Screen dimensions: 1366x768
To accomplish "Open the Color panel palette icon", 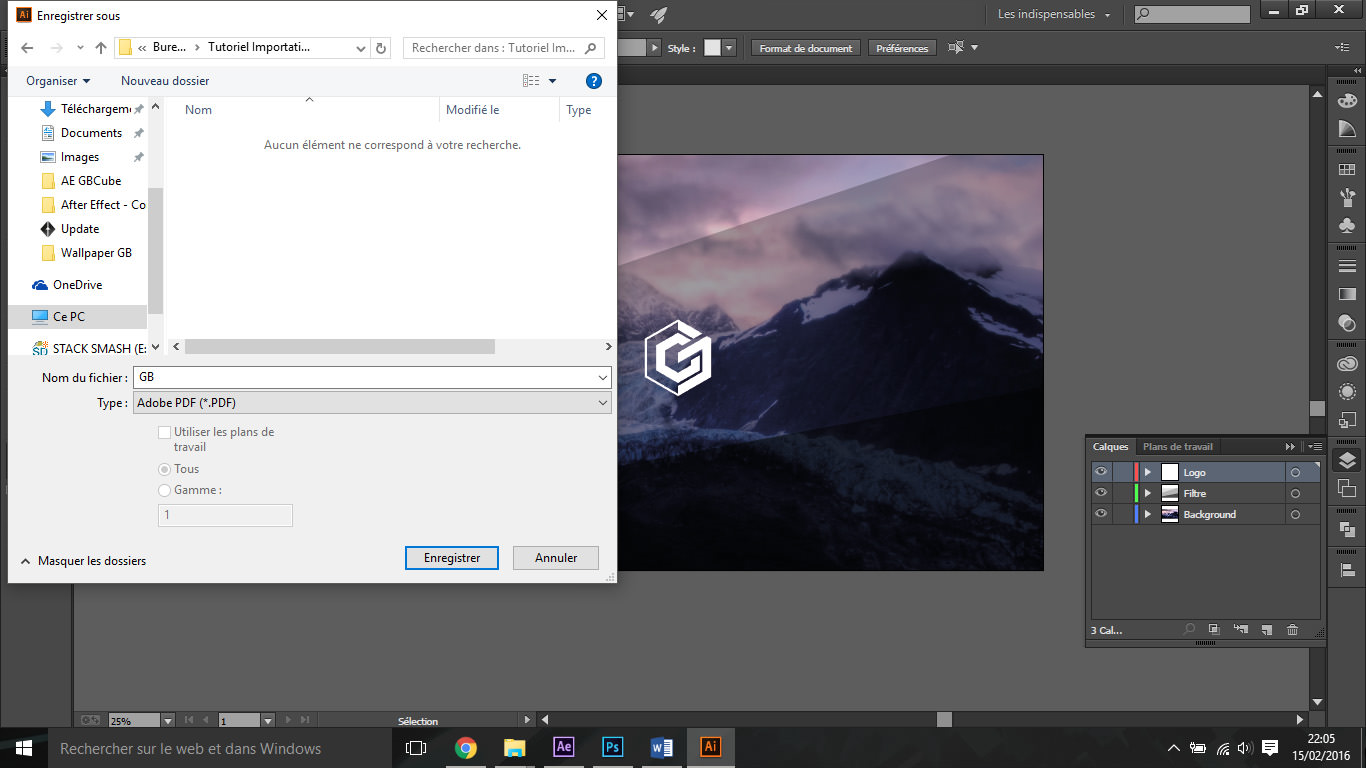I will point(1347,100).
